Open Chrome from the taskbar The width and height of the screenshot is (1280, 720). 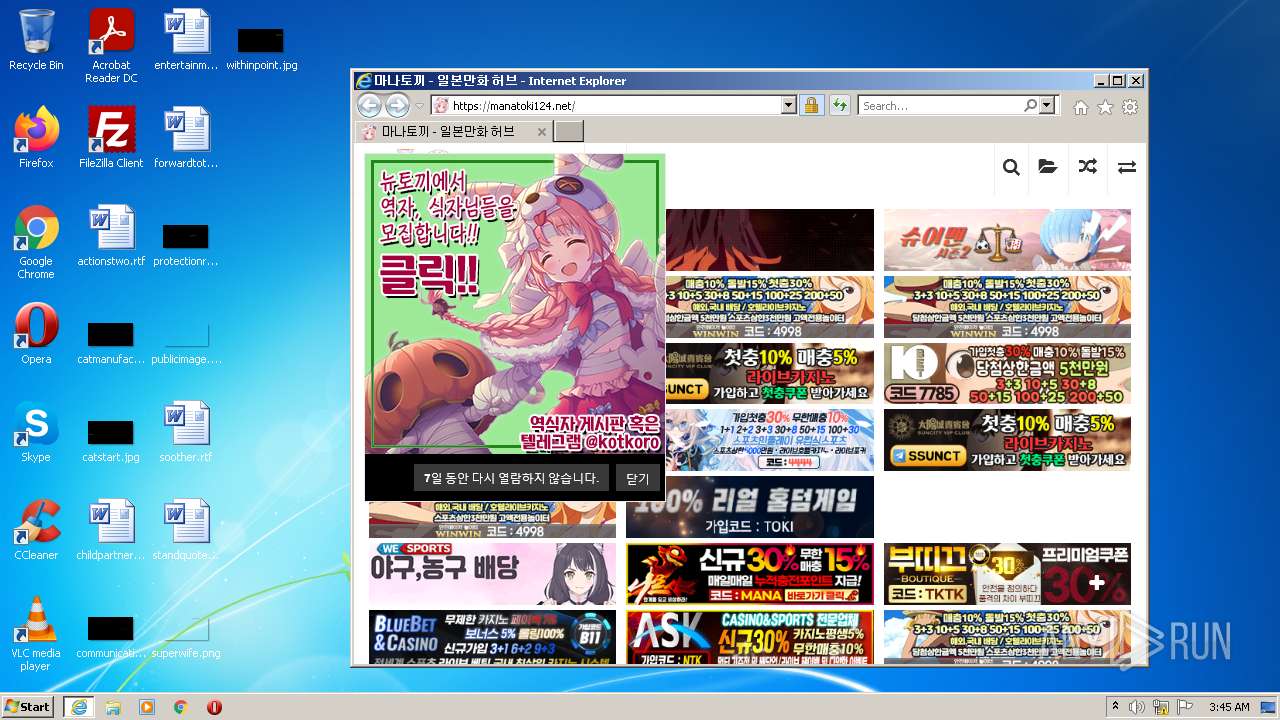(x=181, y=707)
